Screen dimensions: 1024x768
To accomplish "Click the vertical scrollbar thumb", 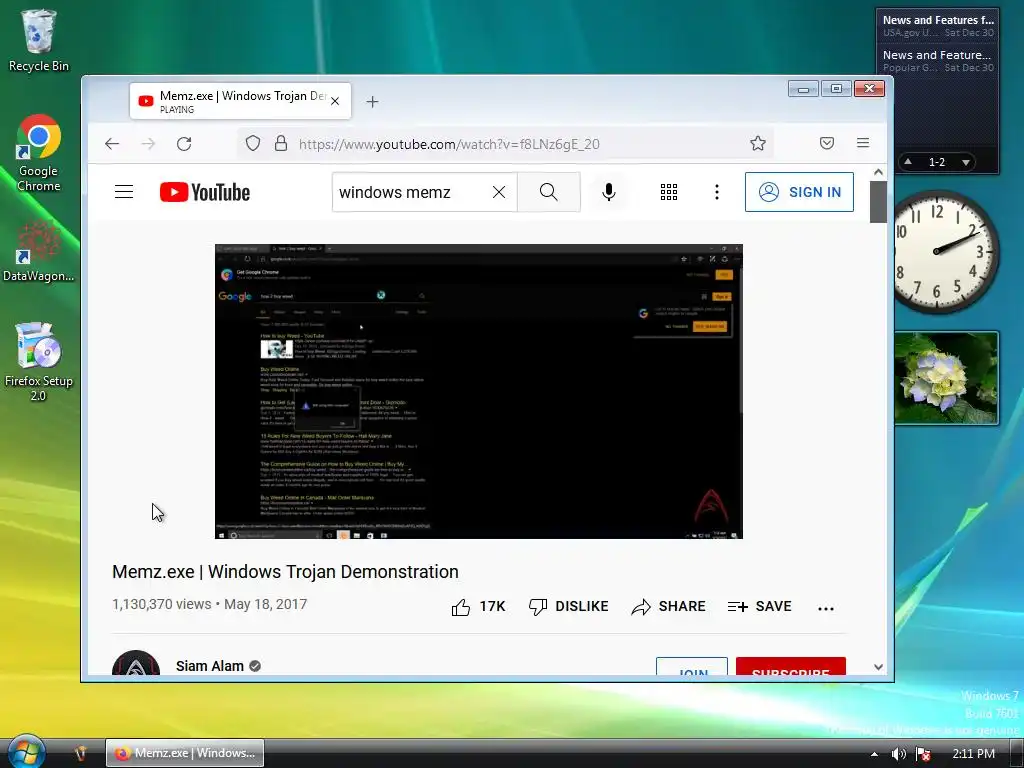I will click(878, 202).
